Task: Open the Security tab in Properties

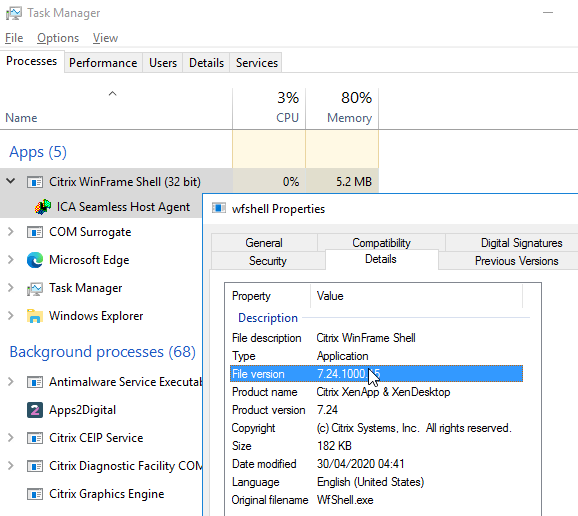Action: point(268,261)
